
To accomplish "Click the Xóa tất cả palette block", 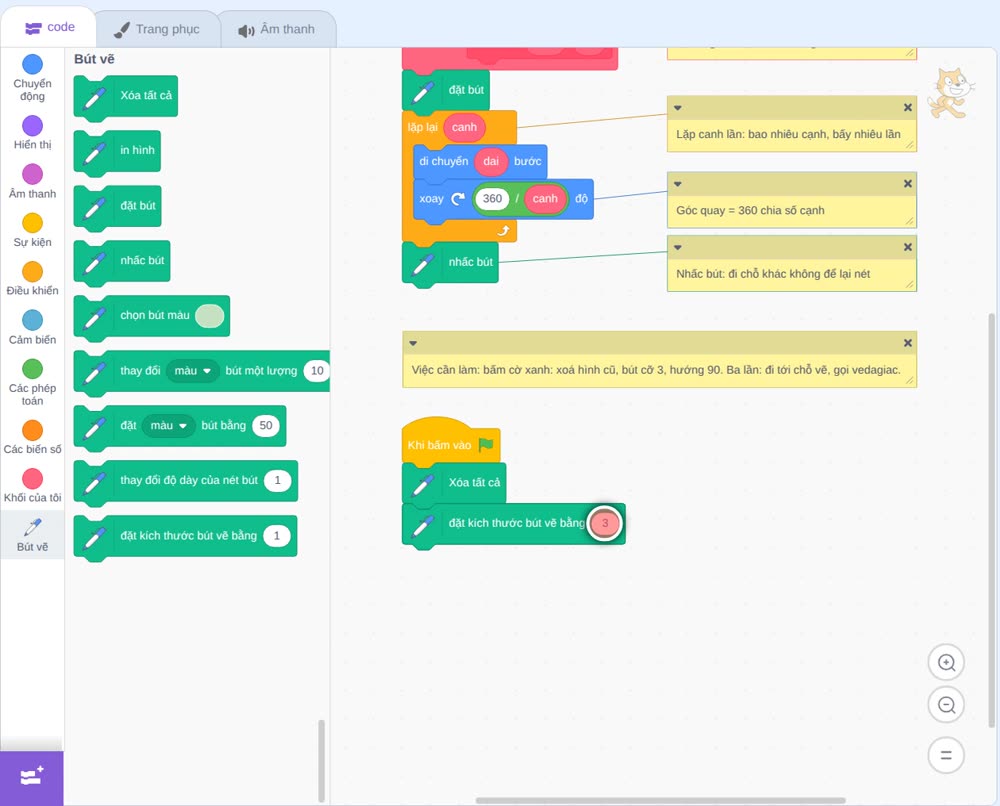I will (x=126, y=96).
